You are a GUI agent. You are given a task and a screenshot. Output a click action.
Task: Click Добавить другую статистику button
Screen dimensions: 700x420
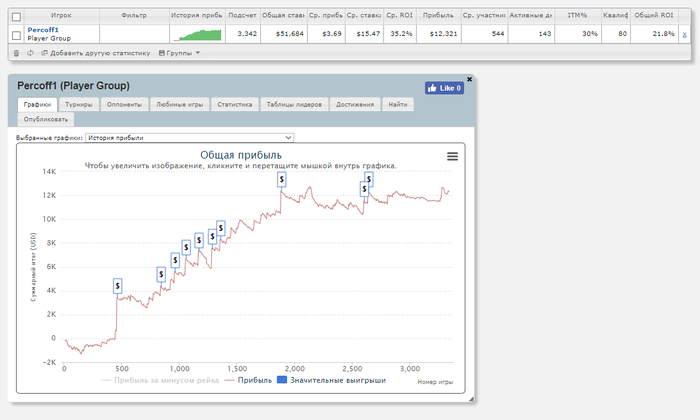(96, 53)
